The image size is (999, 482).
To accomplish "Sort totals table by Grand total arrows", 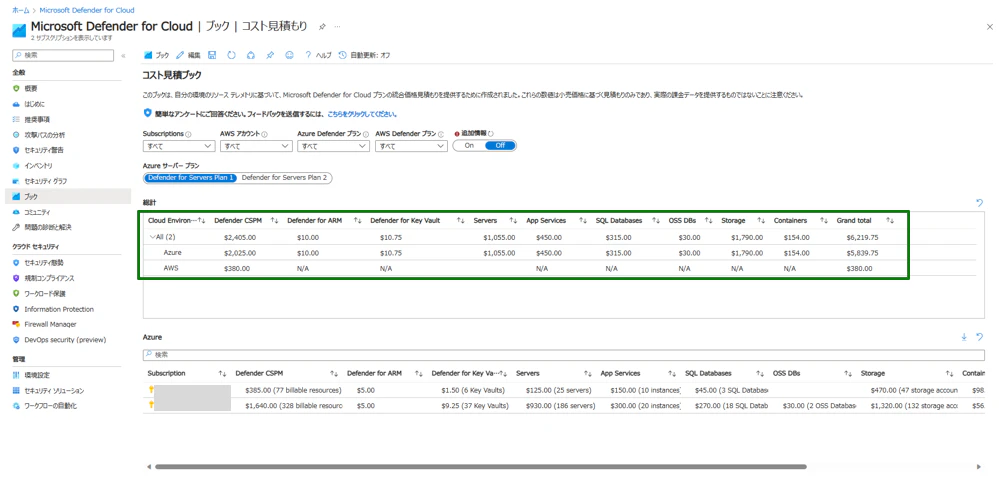I will (890, 220).
